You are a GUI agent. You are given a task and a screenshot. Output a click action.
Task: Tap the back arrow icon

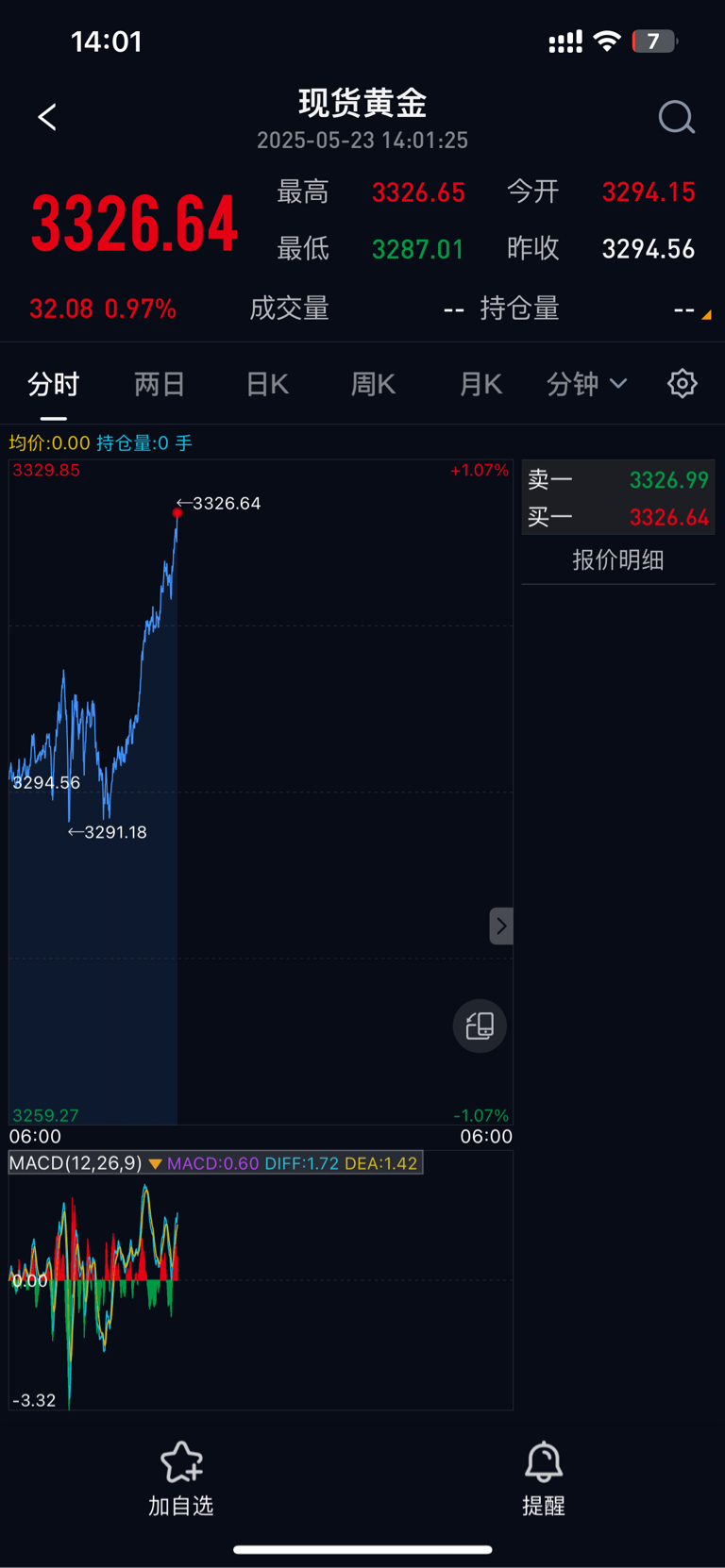pos(47,117)
